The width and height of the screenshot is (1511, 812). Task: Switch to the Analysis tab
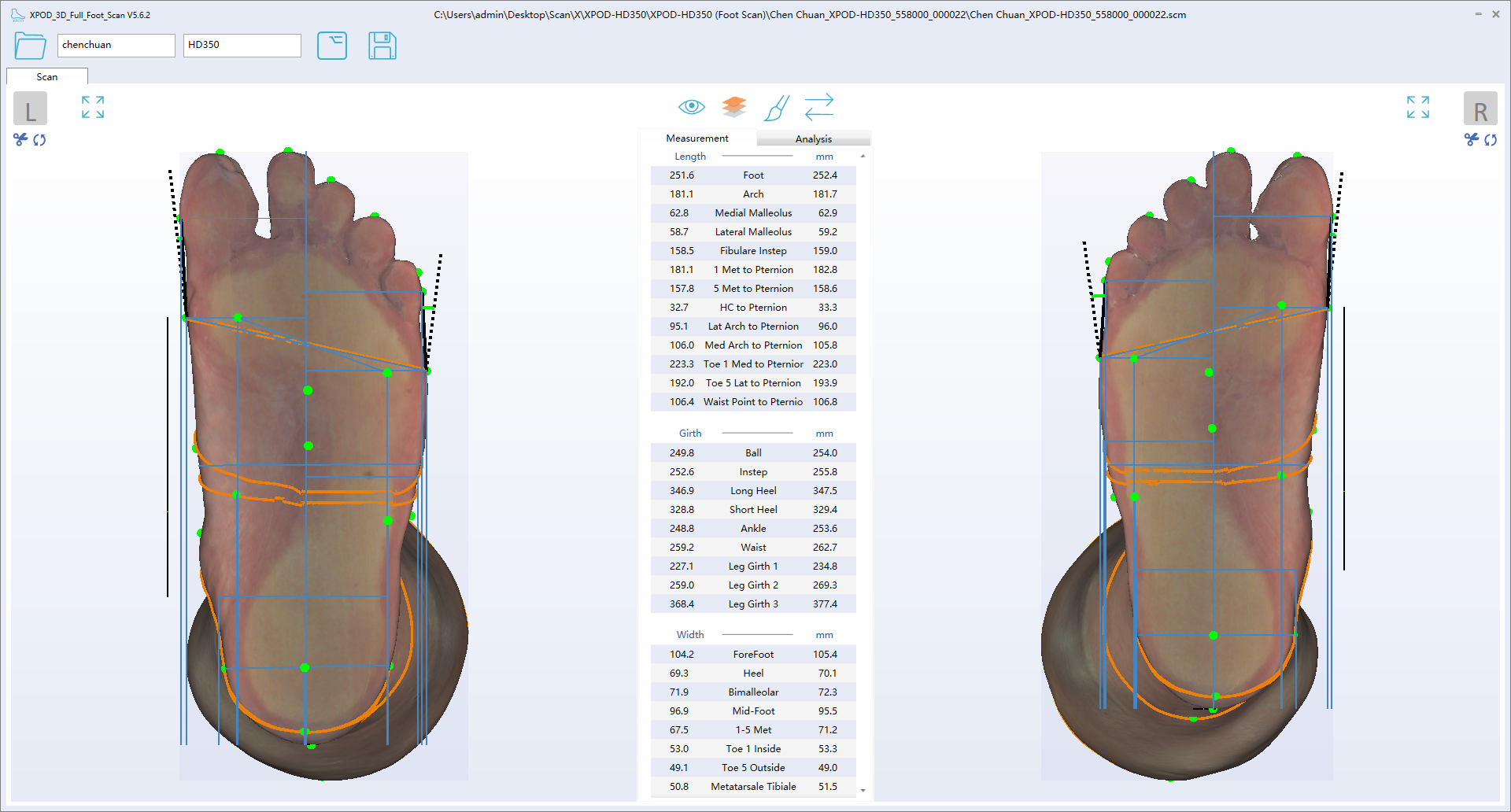[x=813, y=138]
